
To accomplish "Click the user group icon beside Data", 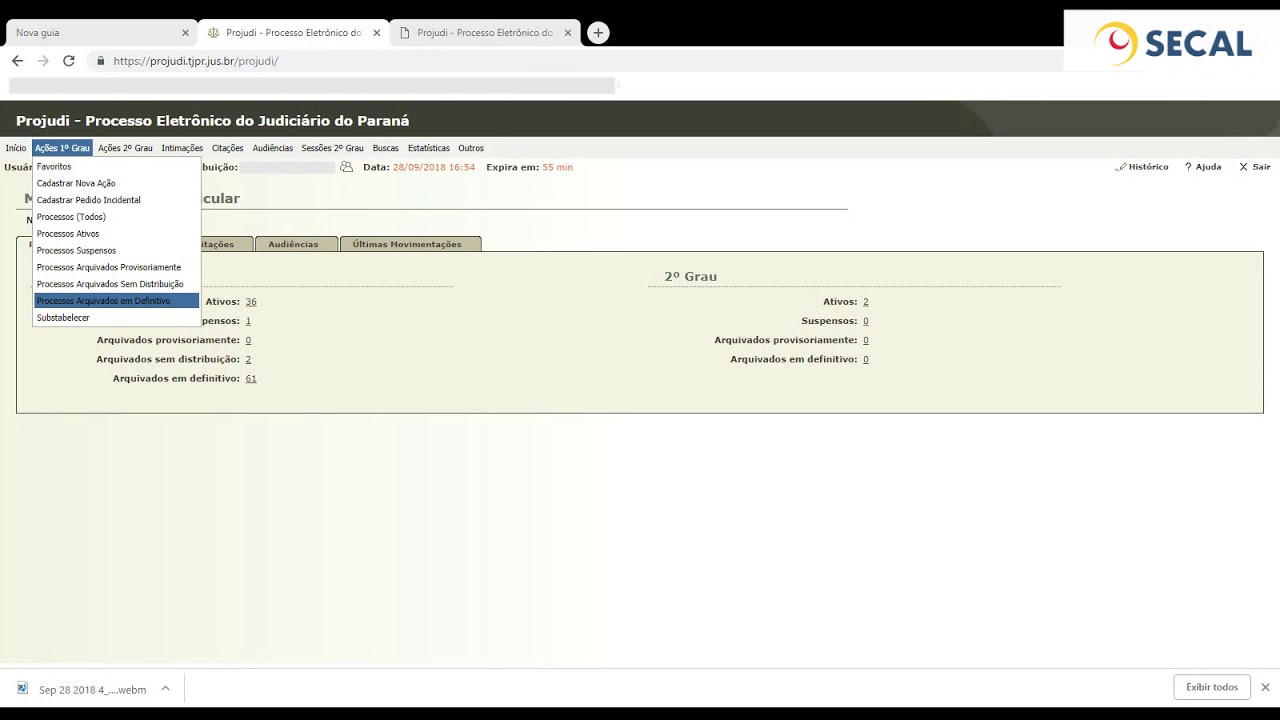I will point(346,167).
